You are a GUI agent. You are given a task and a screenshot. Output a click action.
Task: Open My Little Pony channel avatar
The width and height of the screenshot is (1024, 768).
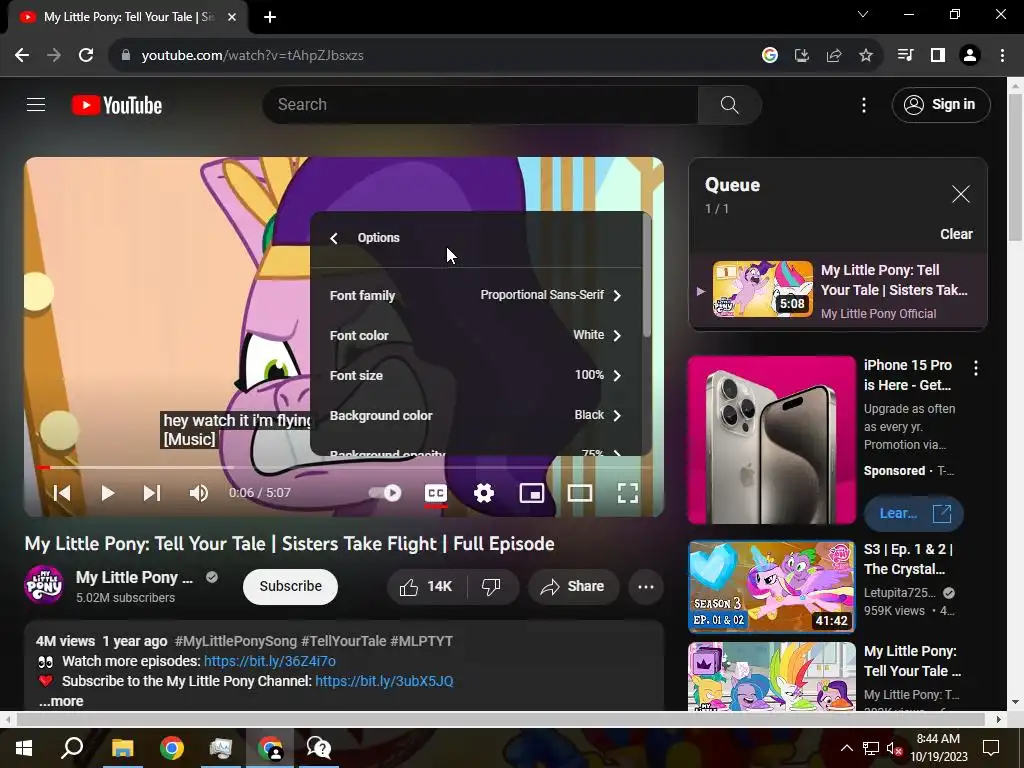pos(44,585)
